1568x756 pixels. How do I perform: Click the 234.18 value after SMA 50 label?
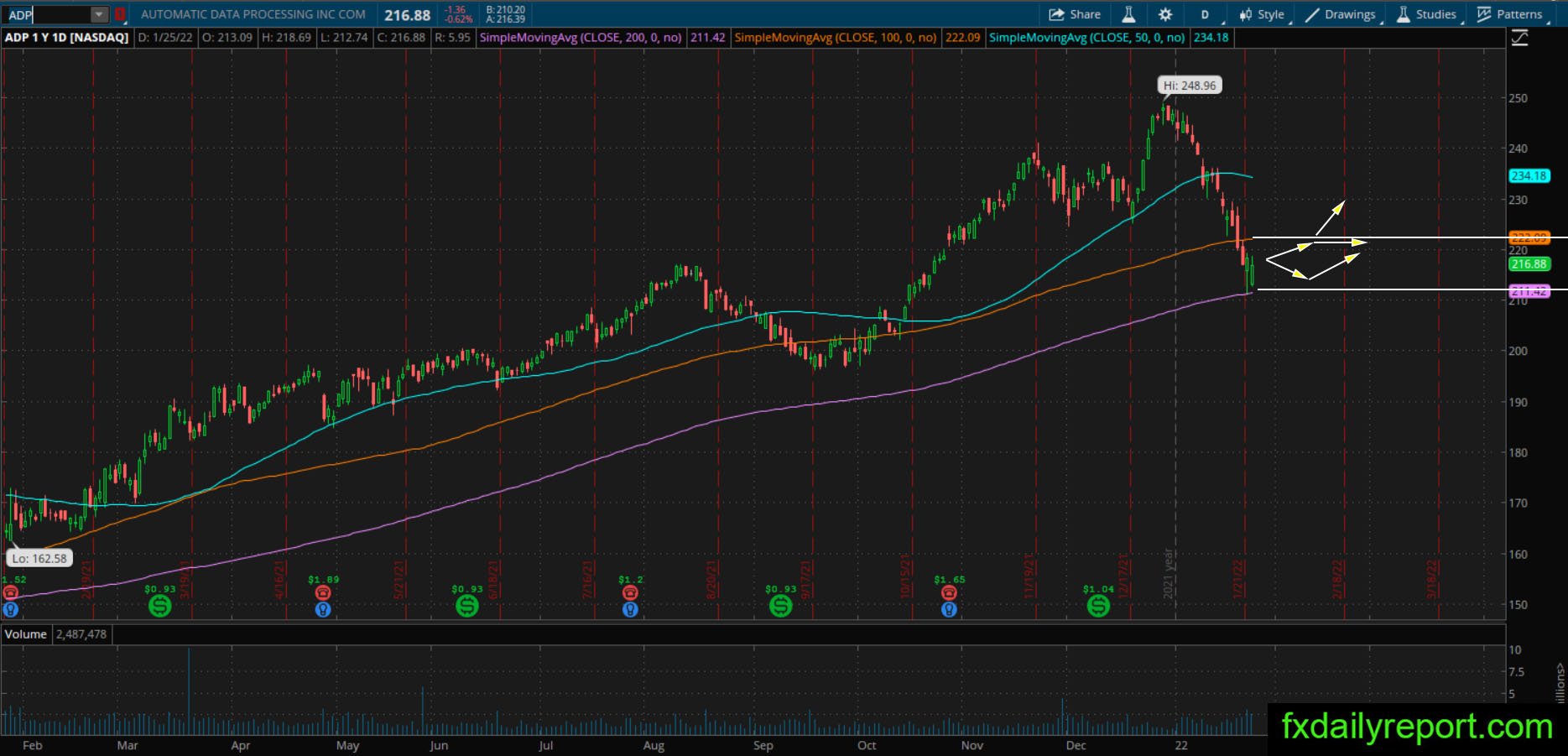coord(1211,38)
